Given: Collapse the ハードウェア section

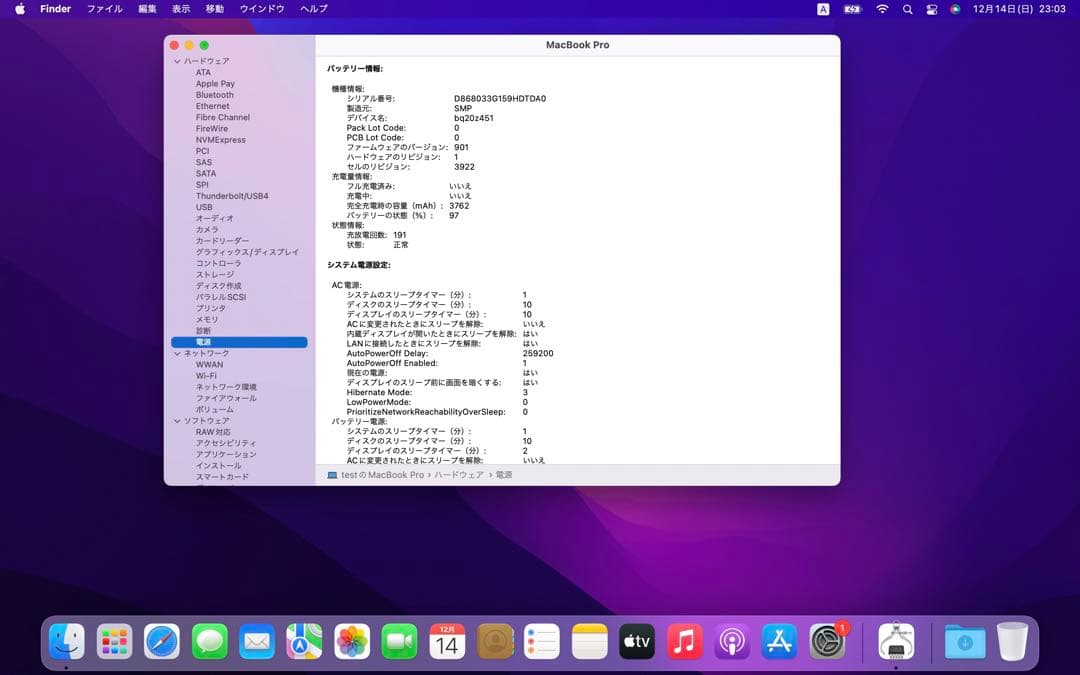Looking at the screenshot, I should pos(176,61).
